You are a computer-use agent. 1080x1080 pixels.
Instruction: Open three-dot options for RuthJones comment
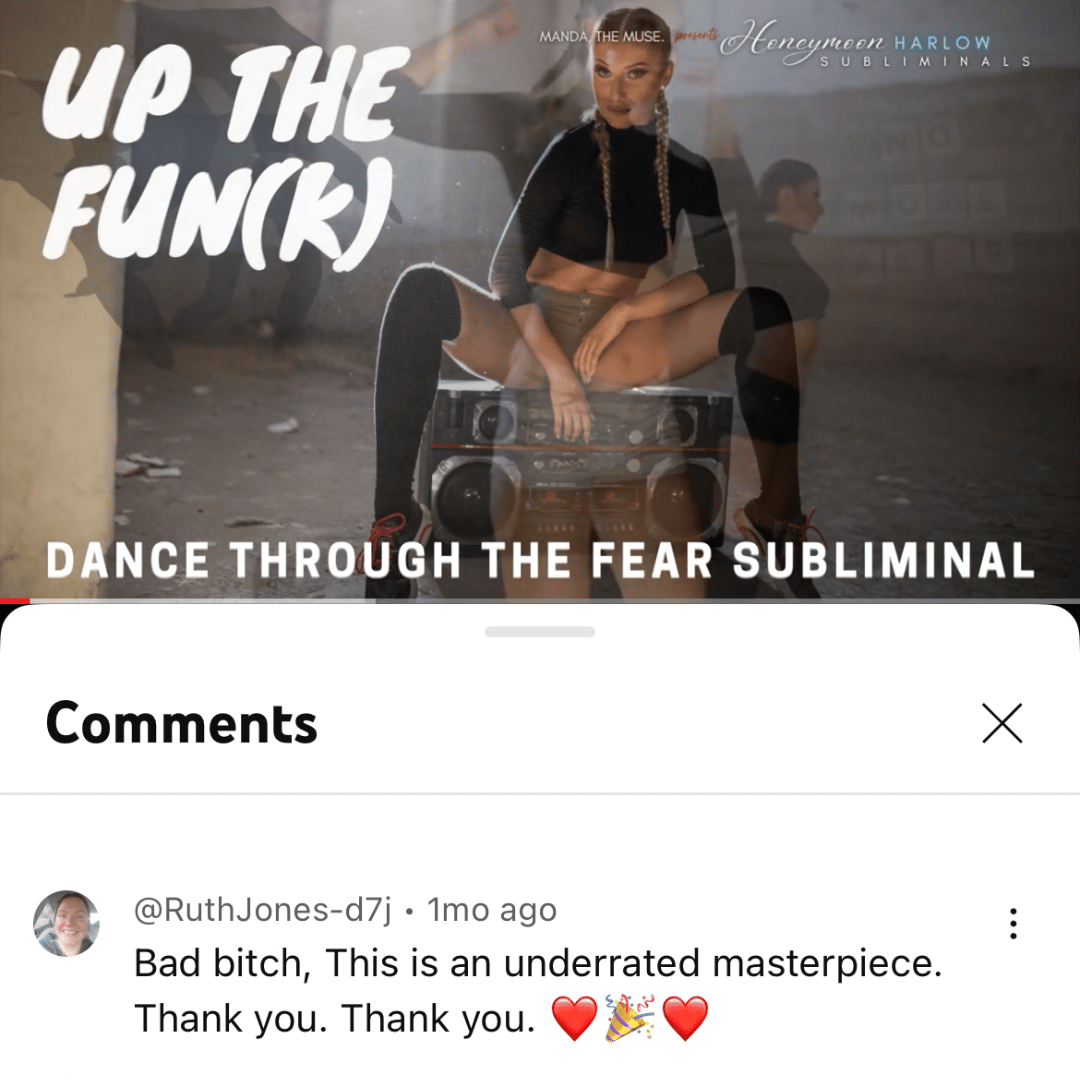(x=1012, y=923)
